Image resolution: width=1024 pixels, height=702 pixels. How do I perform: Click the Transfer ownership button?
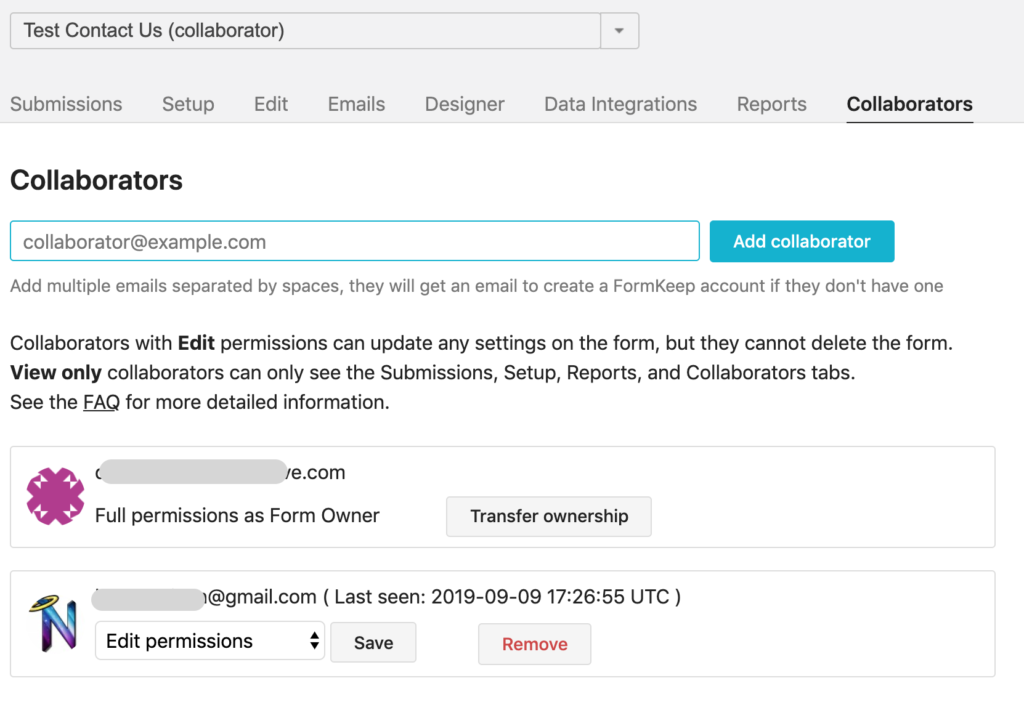pyautogui.click(x=549, y=517)
